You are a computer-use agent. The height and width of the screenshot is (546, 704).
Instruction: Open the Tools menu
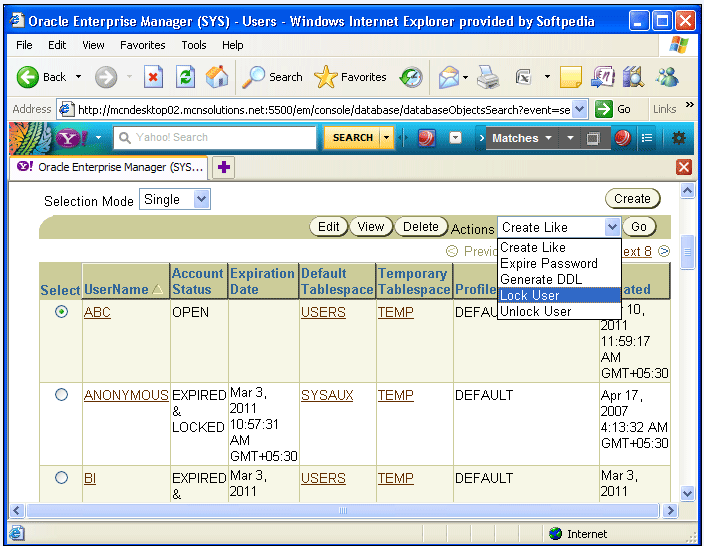tap(194, 45)
